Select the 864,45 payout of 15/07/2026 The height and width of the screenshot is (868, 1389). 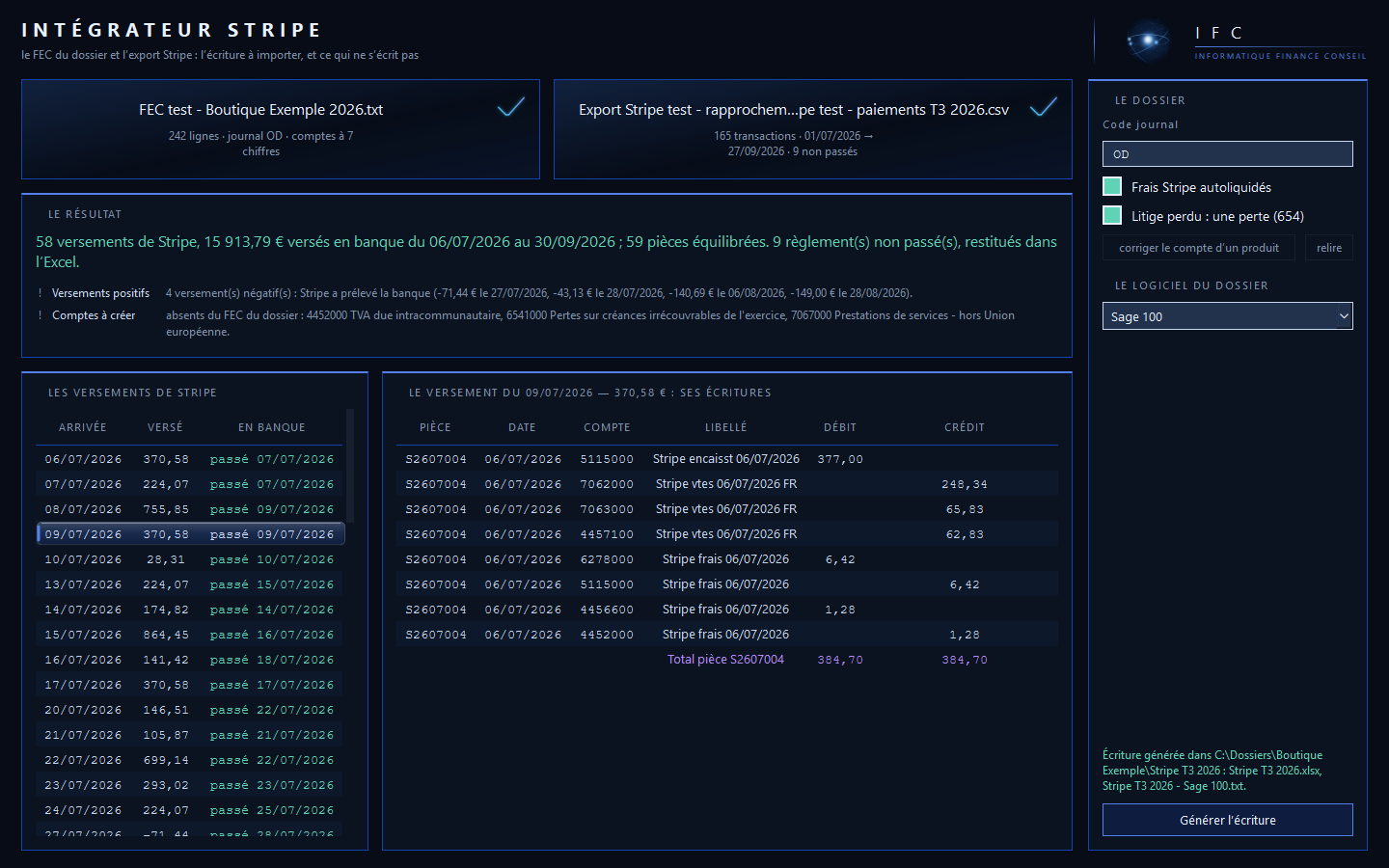tap(190, 635)
